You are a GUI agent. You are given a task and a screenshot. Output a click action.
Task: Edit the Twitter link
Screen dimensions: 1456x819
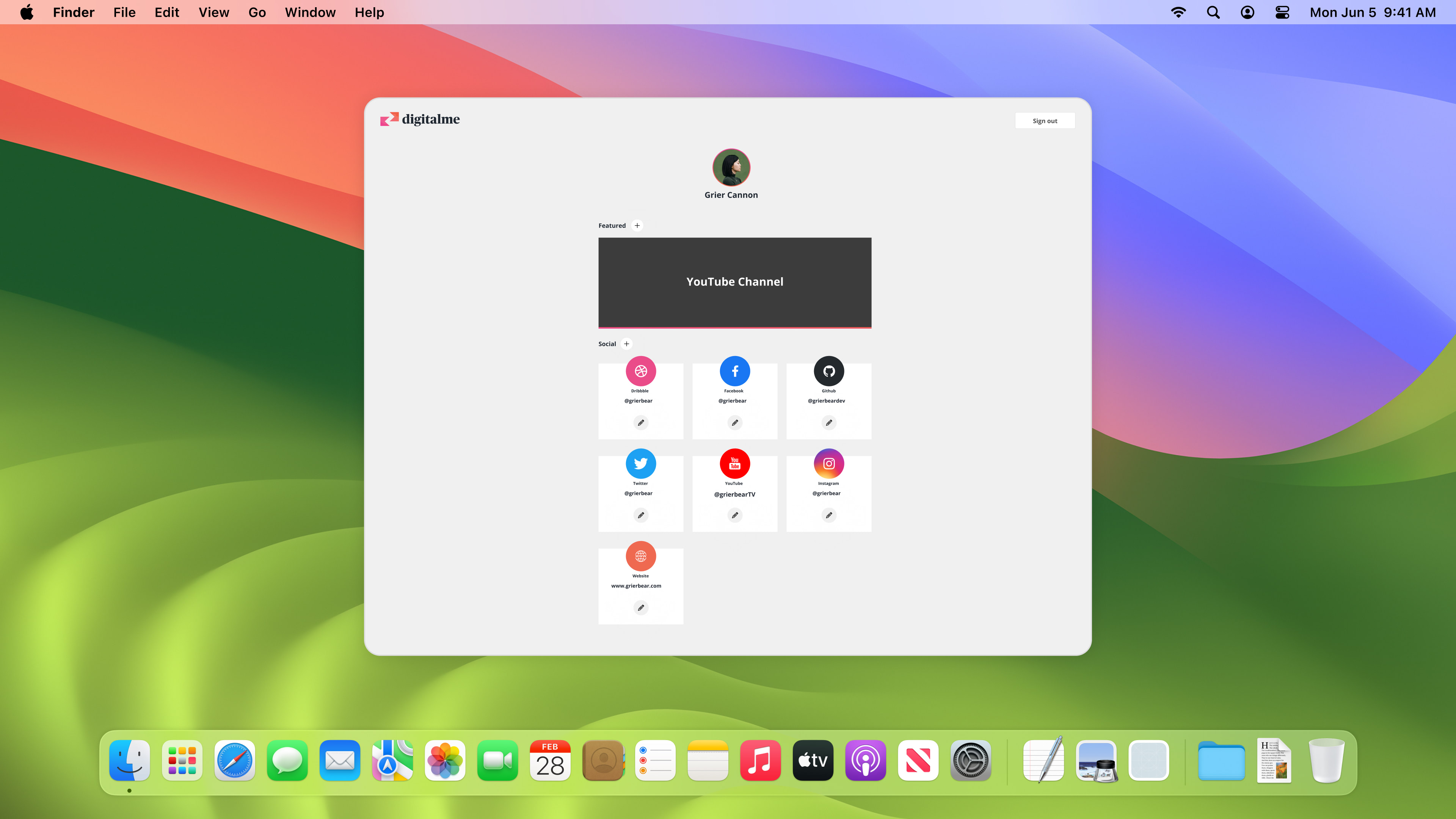pos(640,516)
